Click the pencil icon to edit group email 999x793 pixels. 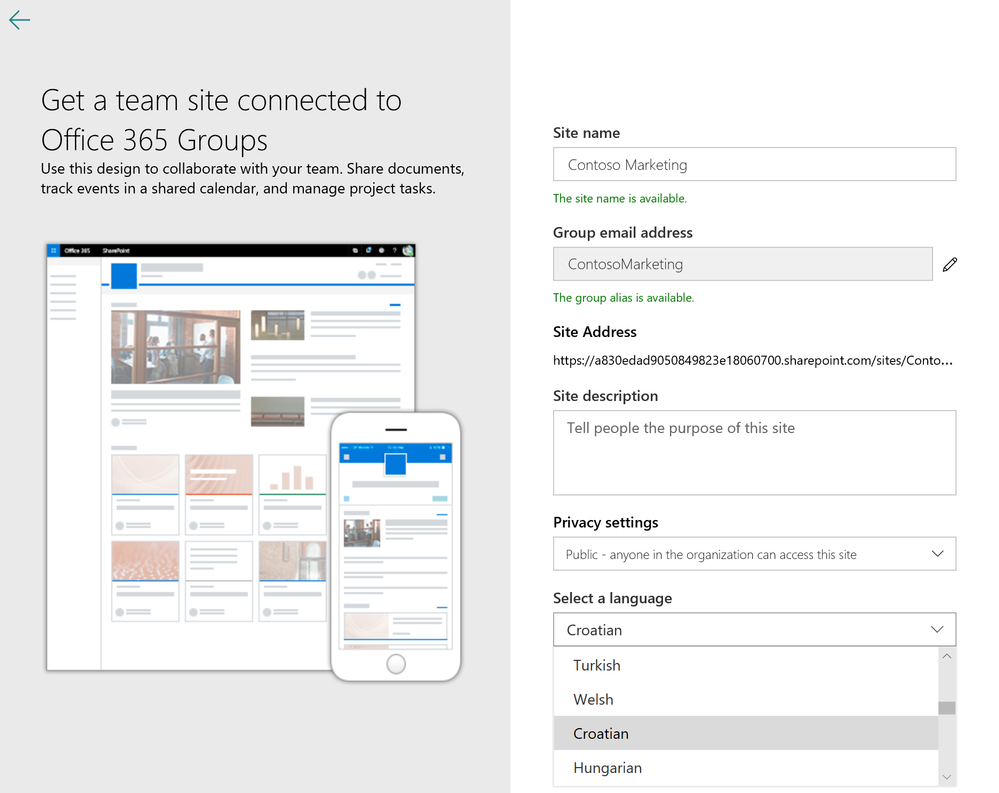(949, 264)
